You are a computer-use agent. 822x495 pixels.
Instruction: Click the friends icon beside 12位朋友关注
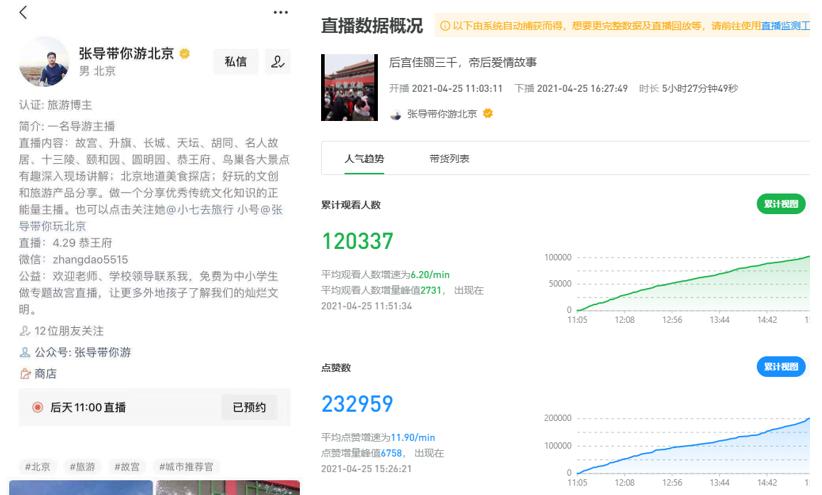25,331
